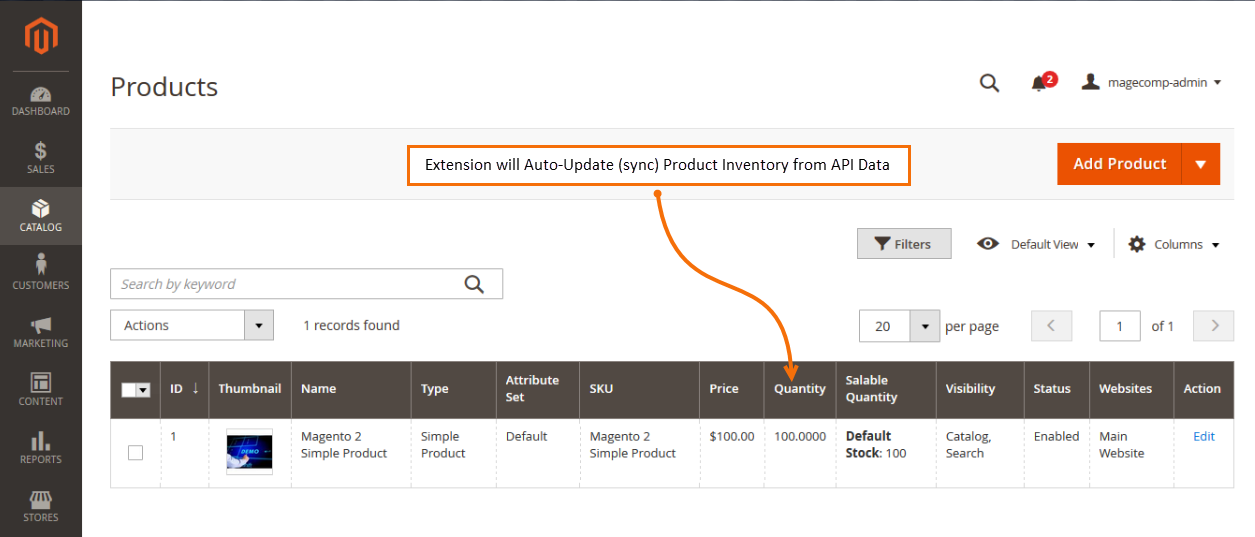Click the Magento logo icon
This screenshot has width=1255, height=537.
pyautogui.click(x=41, y=37)
